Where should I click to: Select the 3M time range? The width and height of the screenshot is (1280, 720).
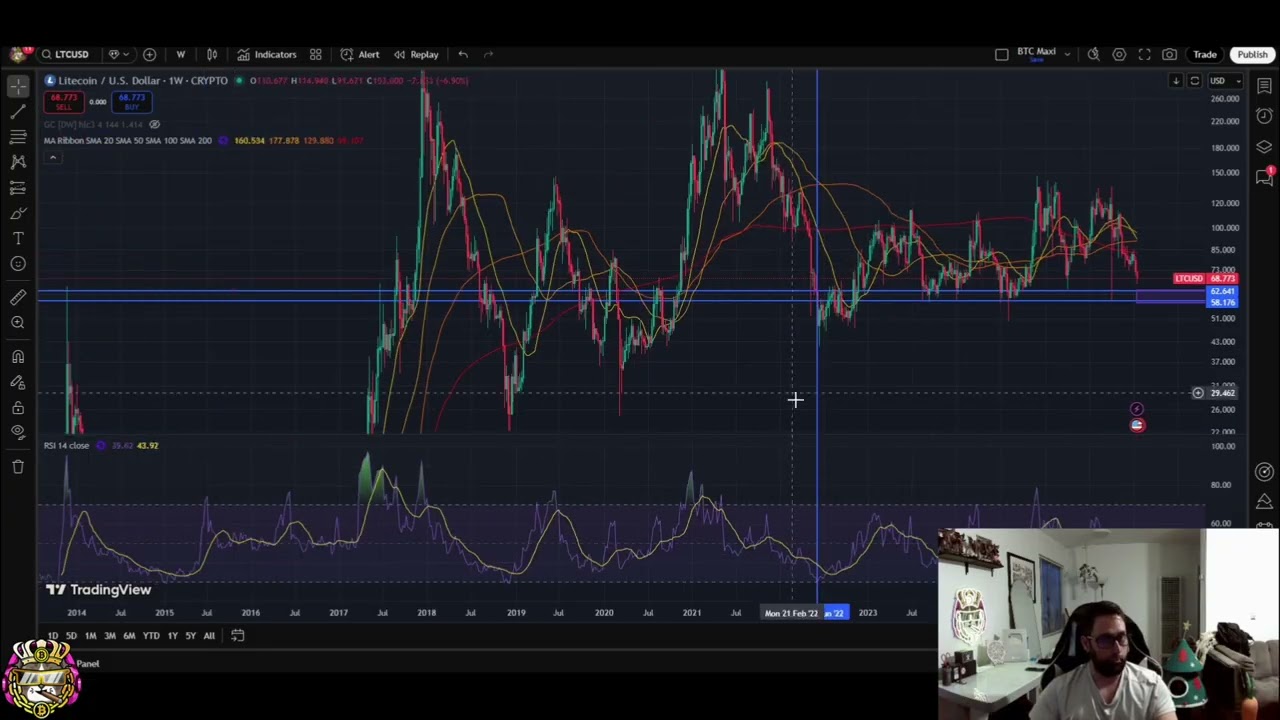click(110, 636)
